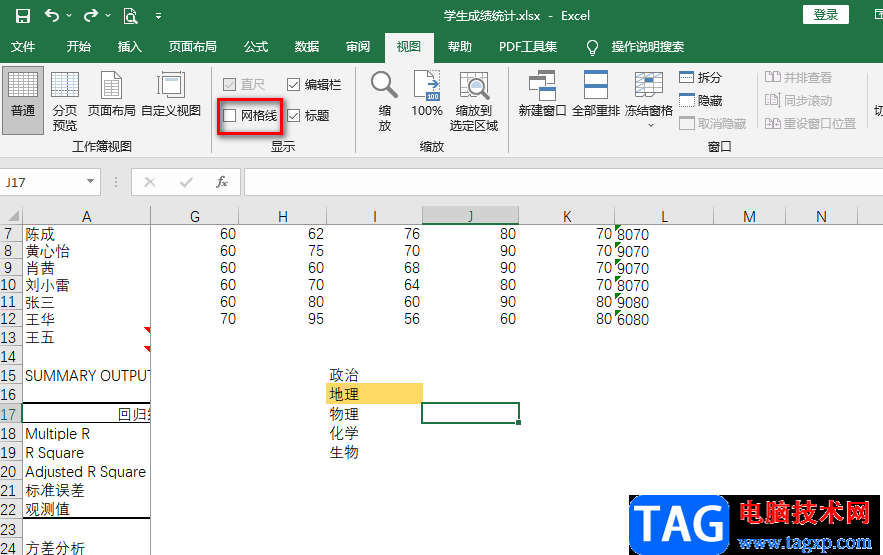The image size is (883, 555).
Task: Open print preview from quick access toolbar
Action: [x=130, y=16]
